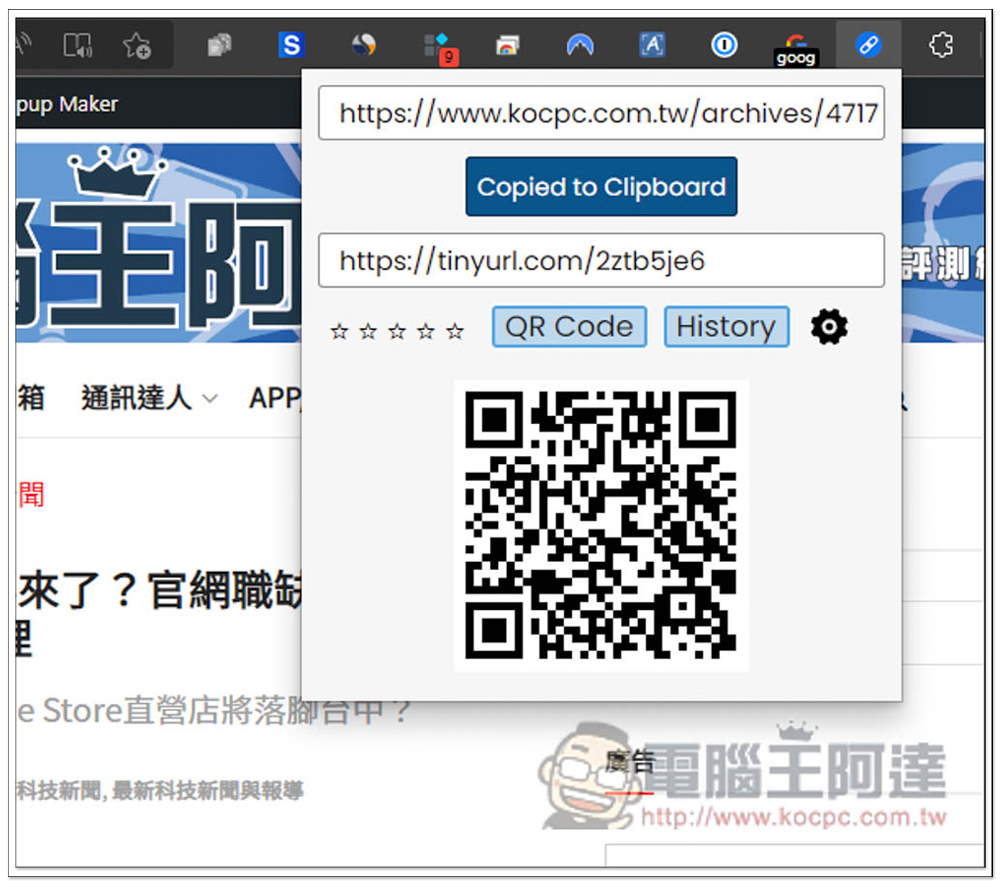Toggle the URL shortener link extension icon
The width and height of the screenshot is (1000, 887).
[868, 45]
